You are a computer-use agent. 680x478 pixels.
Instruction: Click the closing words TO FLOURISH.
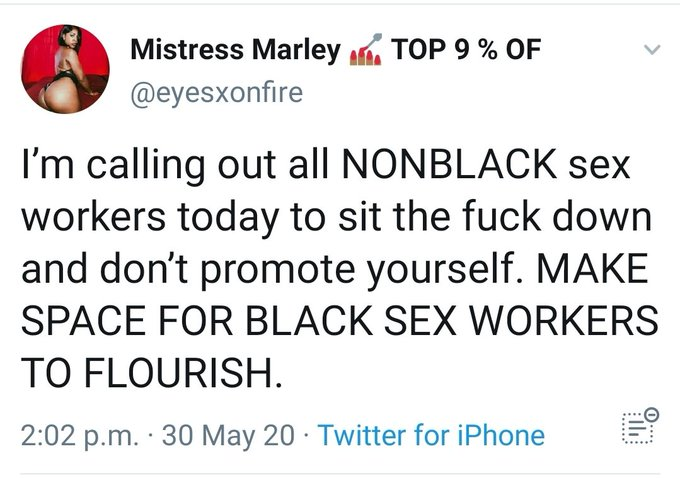pos(152,373)
